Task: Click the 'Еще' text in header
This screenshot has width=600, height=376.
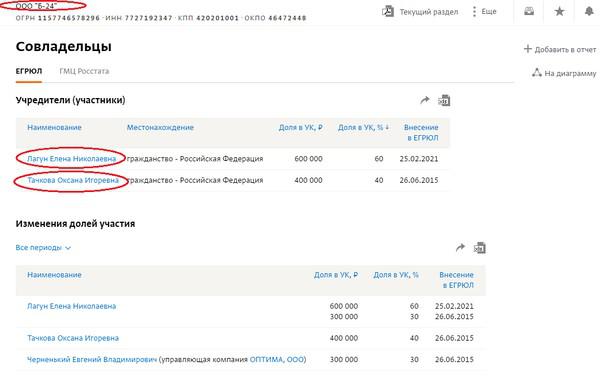Action: (x=489, y=11)
